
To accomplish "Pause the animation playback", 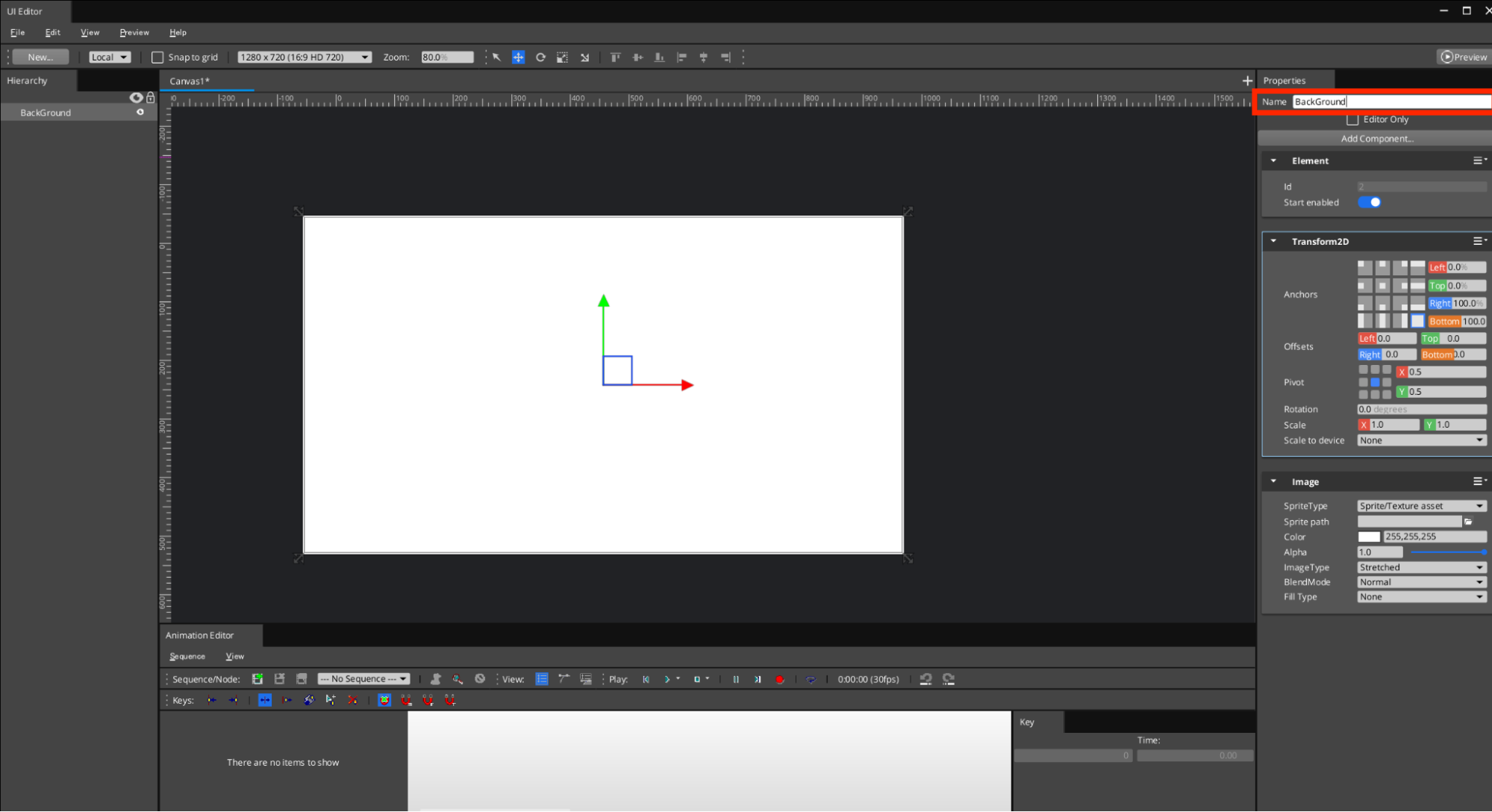I will pyautogui.click(x=736, y=678).
